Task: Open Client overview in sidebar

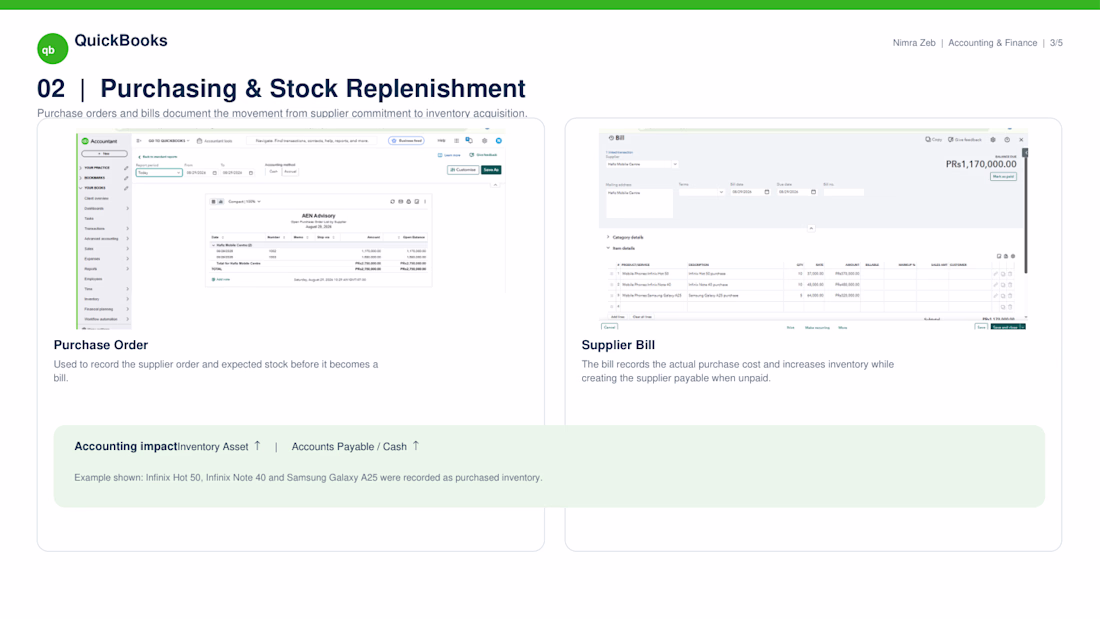Action: (96, 199)
